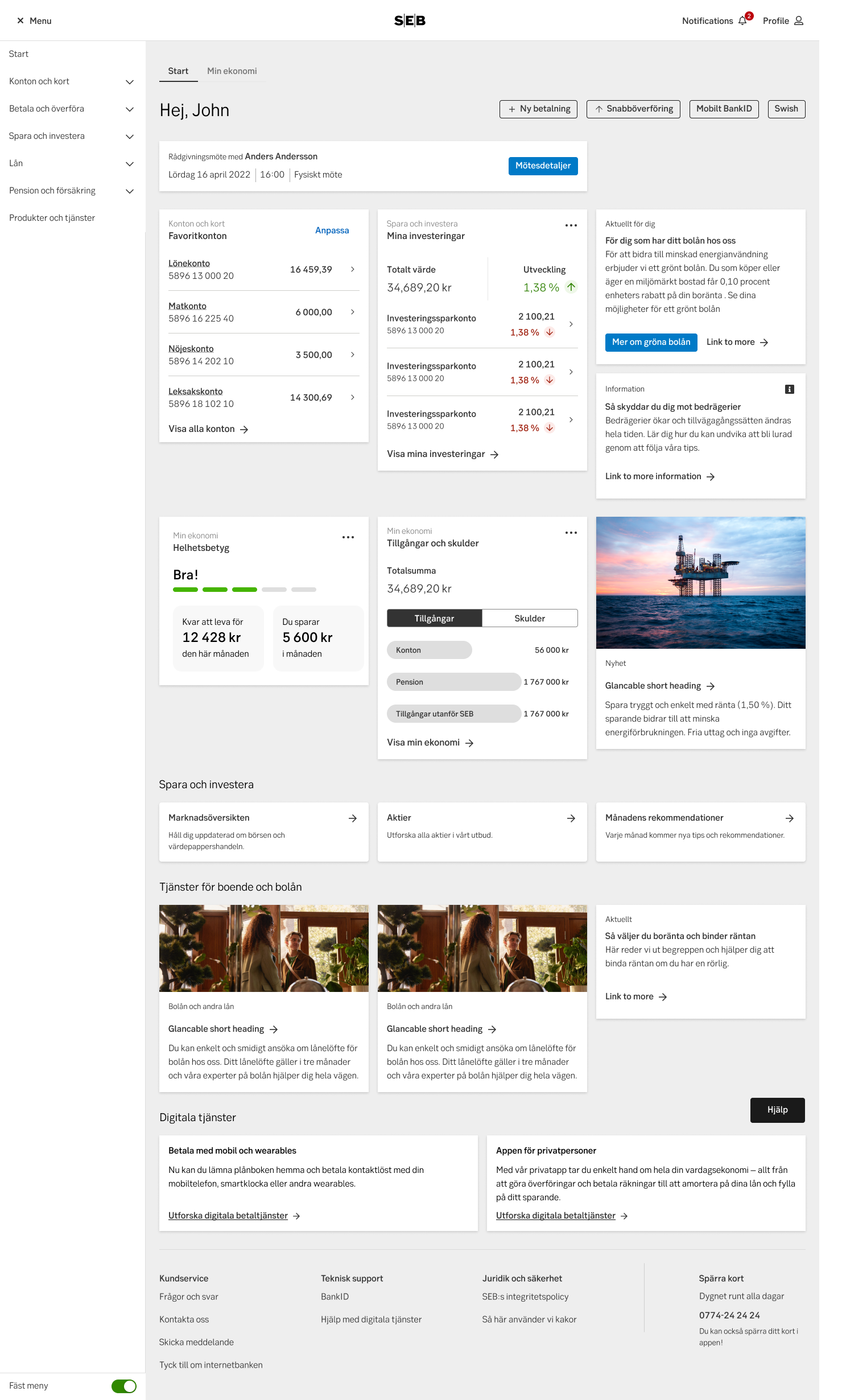Image resolution: width=842 pixels, height=1400 pixels.
Task: Select the Tillgångar segment
Action: [x=435, y=619]
